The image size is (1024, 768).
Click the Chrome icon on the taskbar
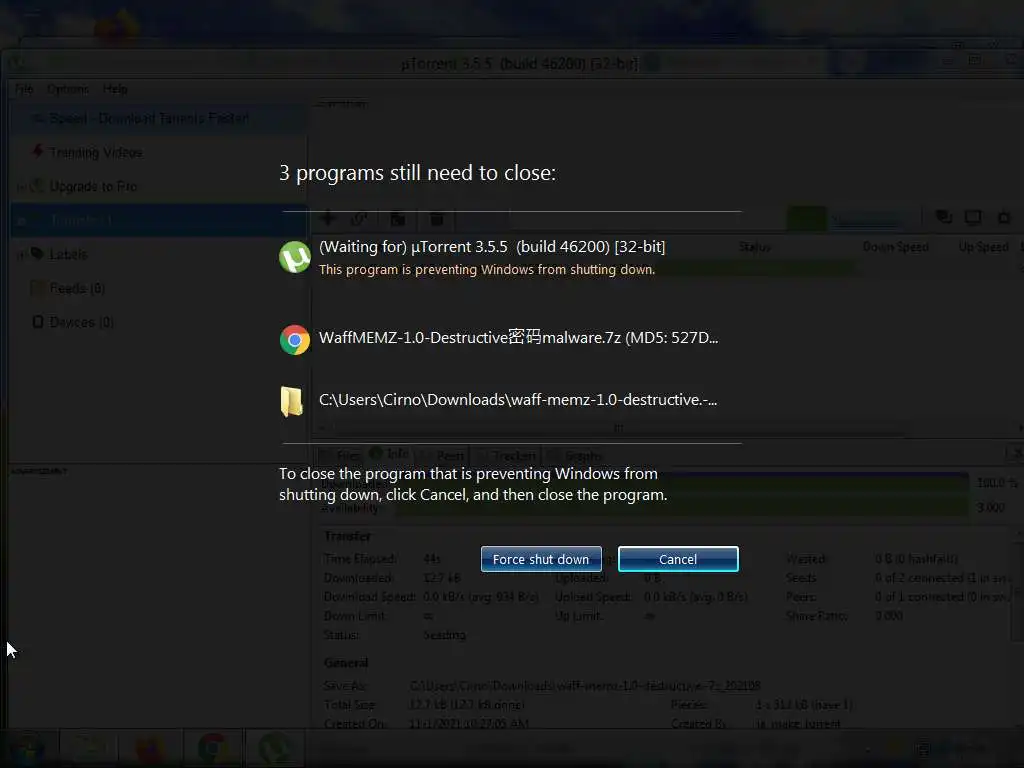(213, 748)
